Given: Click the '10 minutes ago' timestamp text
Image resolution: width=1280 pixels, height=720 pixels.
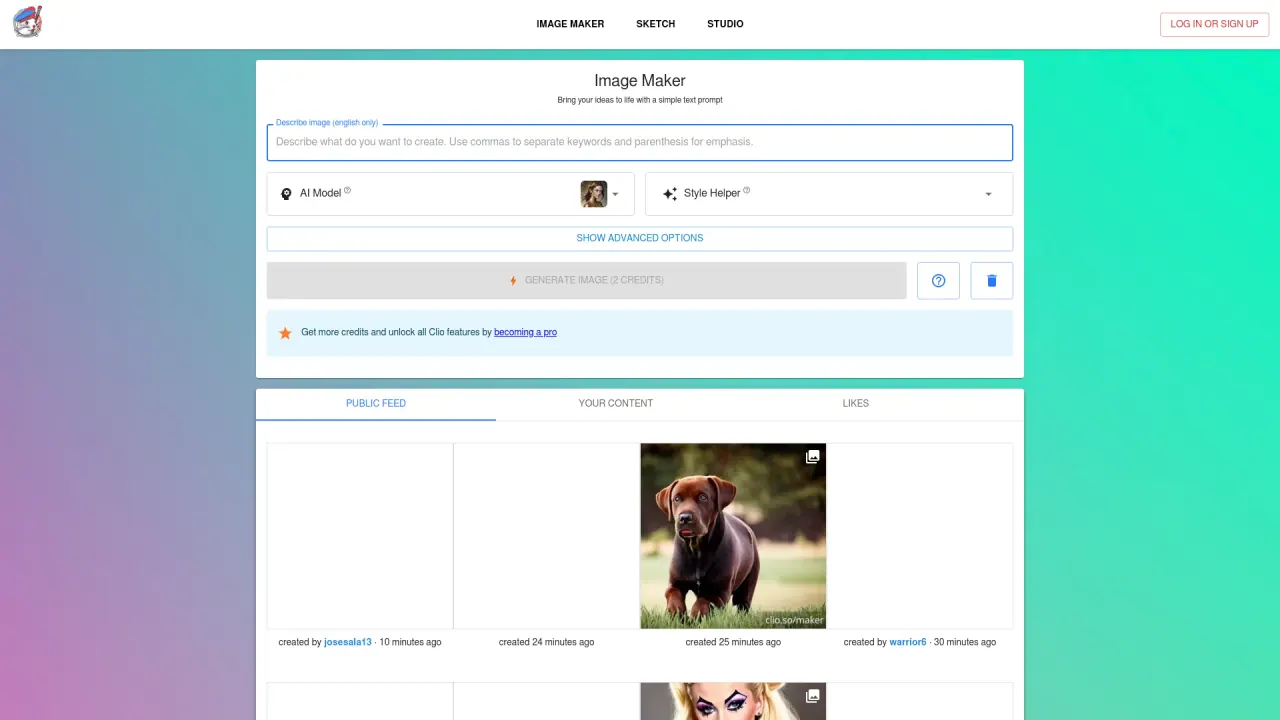Looking at the screenshot, I should [x=410, y=642].
